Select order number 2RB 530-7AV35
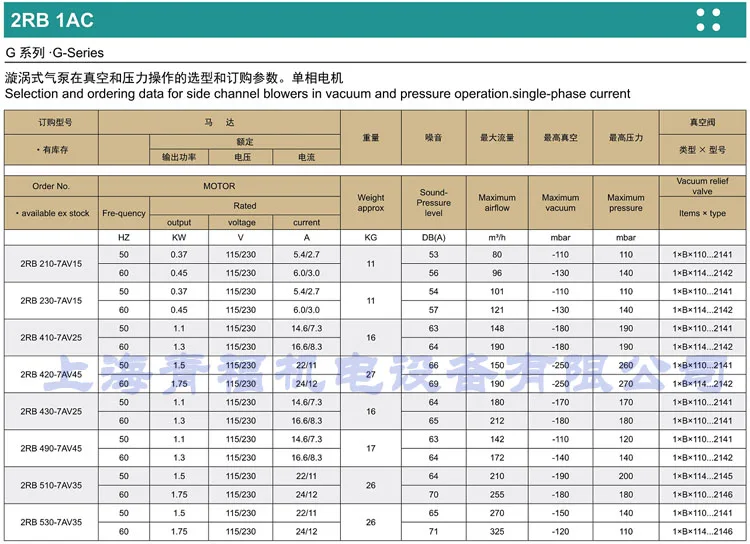Viewport: 750px width, 544px height. click(x=51, y=522)
